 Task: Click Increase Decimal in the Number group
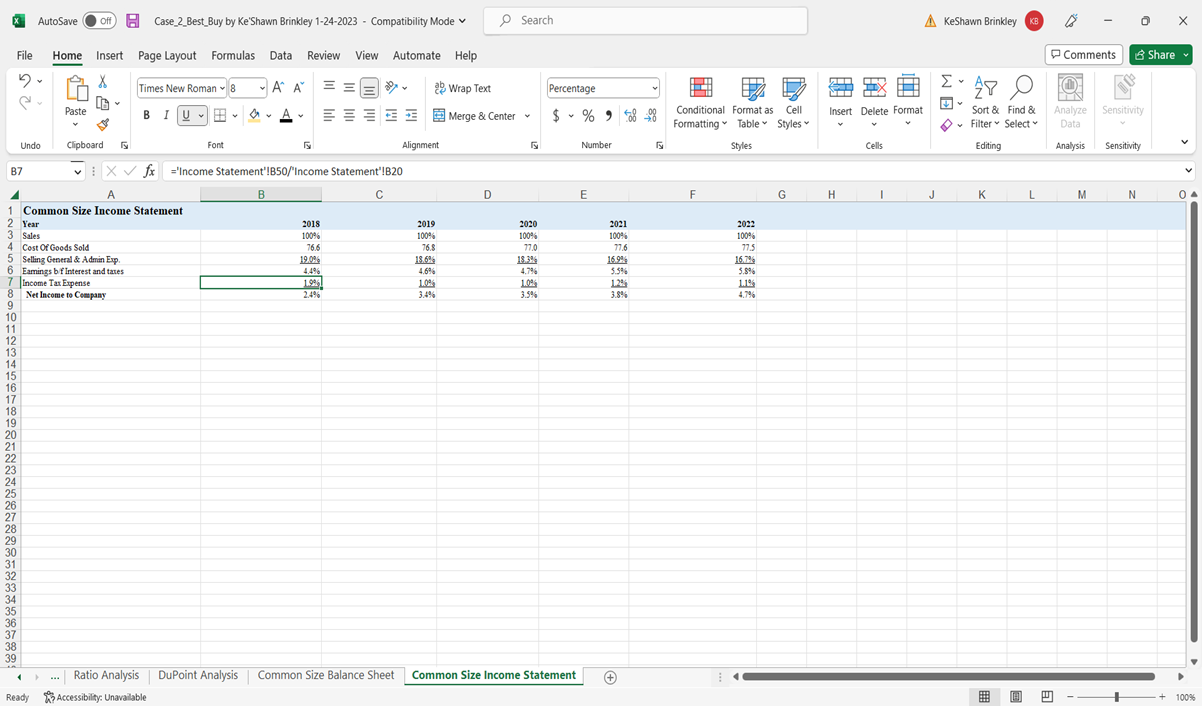click(629, 115)
